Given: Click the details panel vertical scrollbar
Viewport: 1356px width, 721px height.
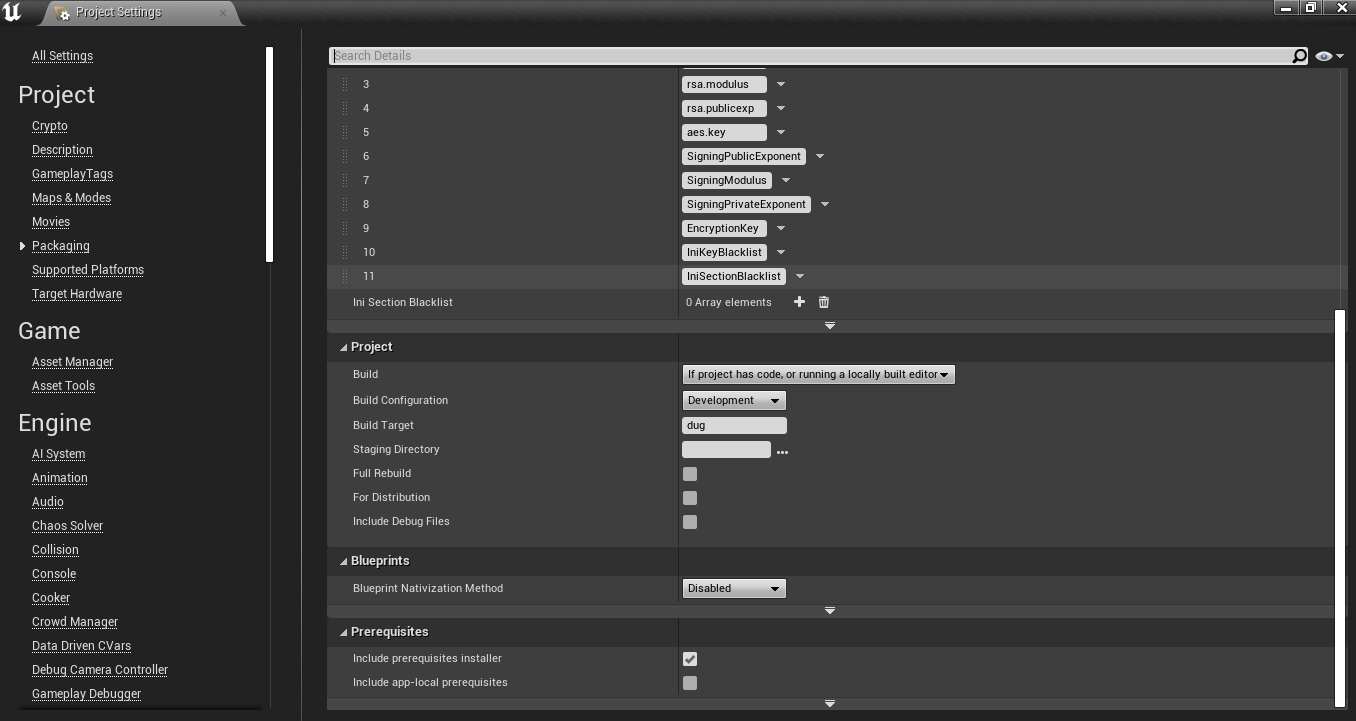Looking at the screenshot, I should (1340, 507).
